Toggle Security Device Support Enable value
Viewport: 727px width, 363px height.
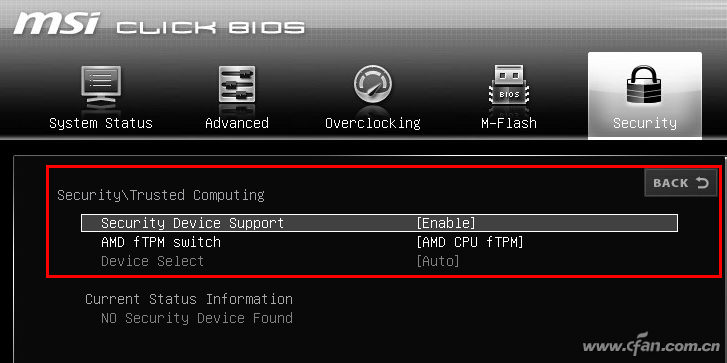click(x=446, y=223)
